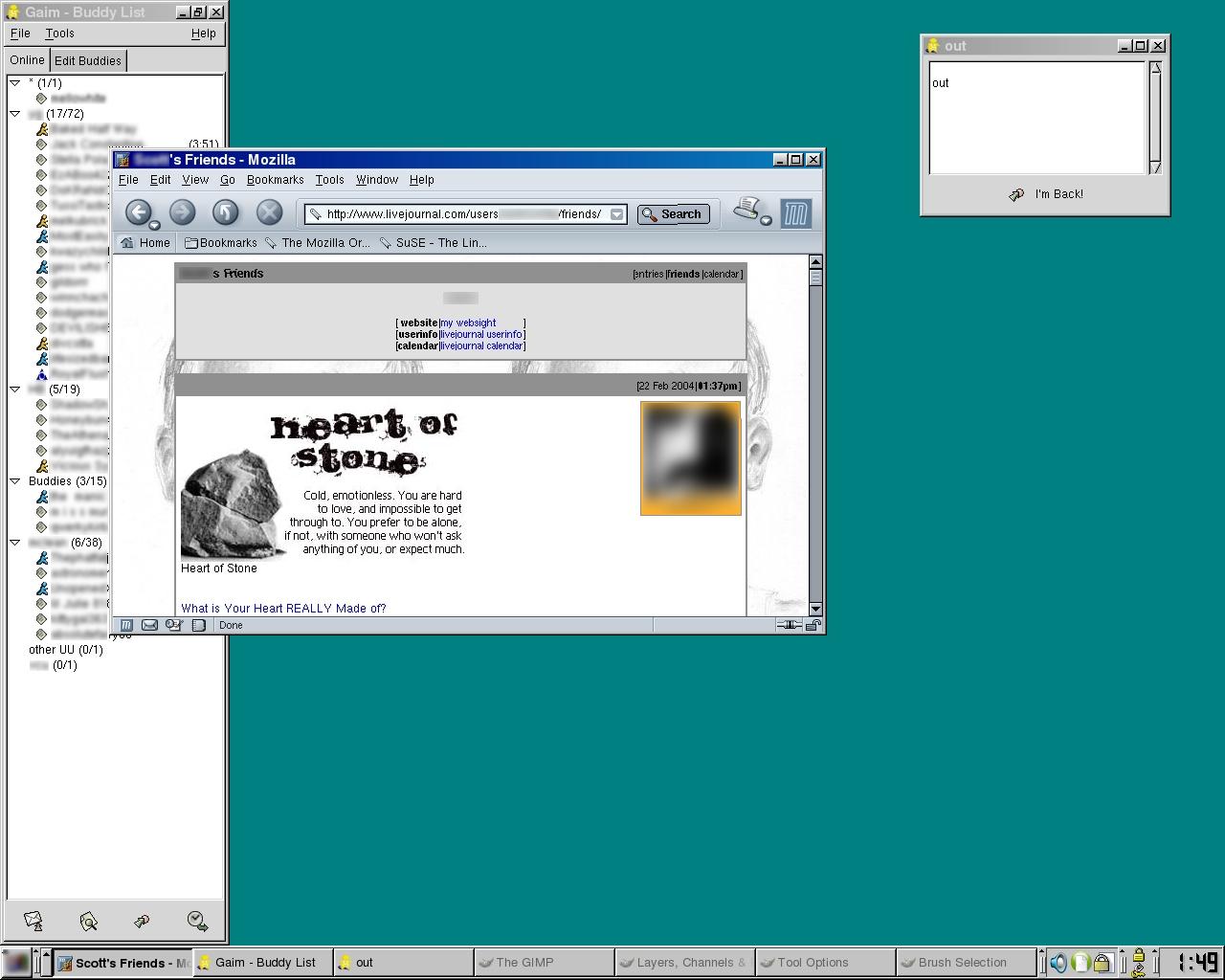Click Navigator icon in Mozilla status bar

(x=126, y=625)
